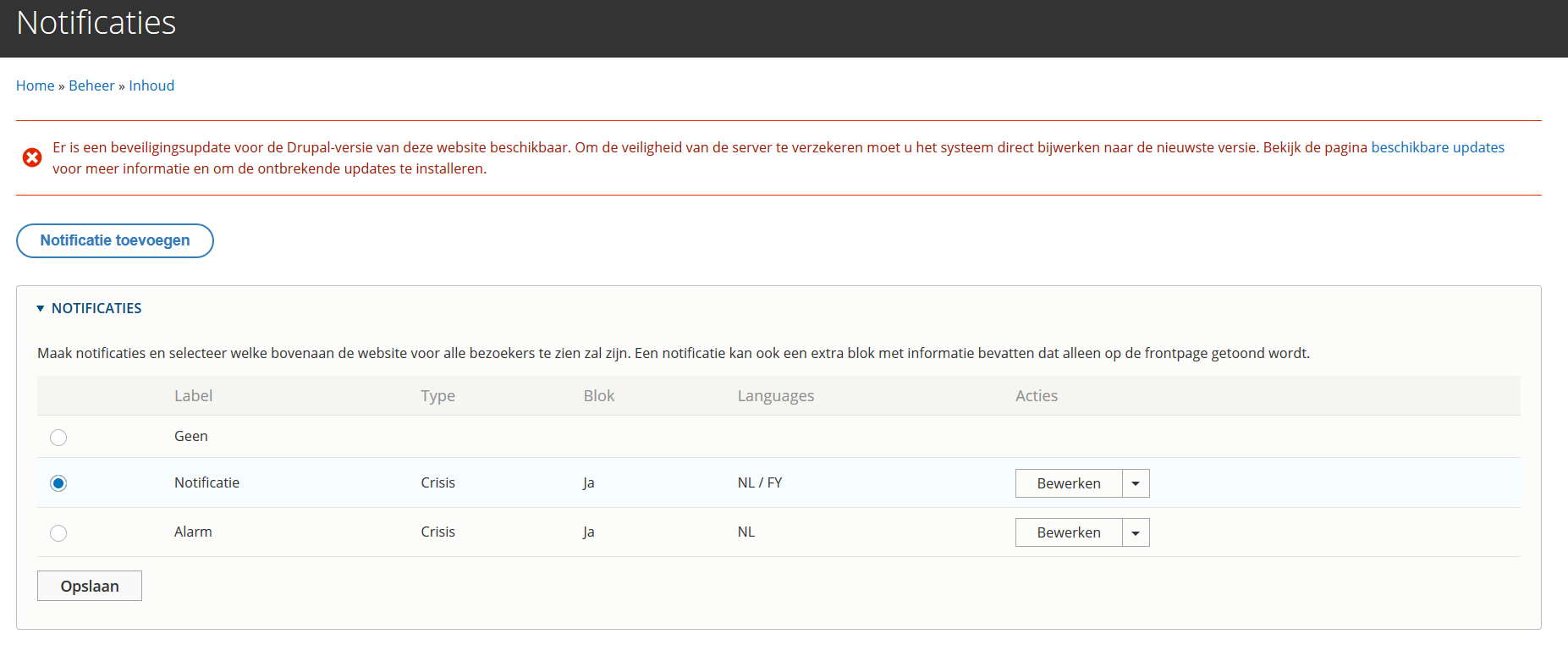Open dropdown arrow beside Alarm Bewerken
Image resolution: width=1568 pixels, height=656 pixels.
[1136, 533]
